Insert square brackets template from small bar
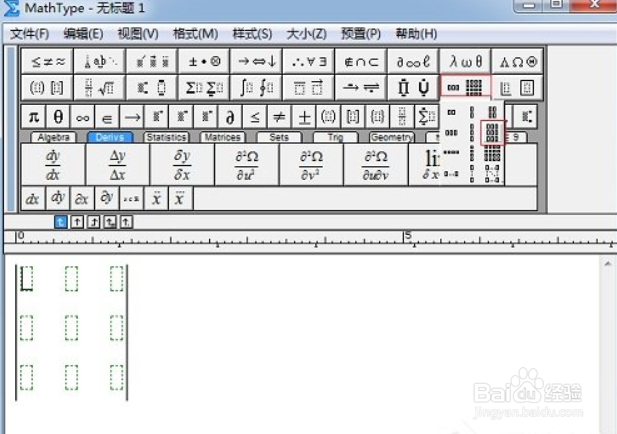 [x=353, y=117]
